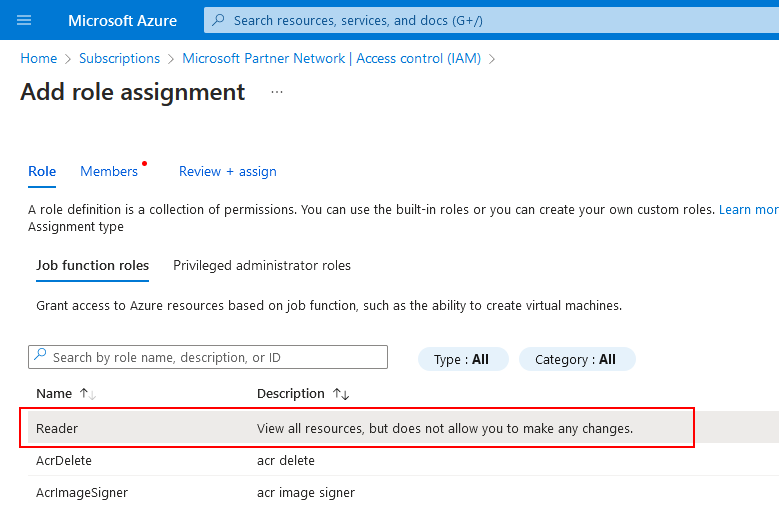
Task: Switch to the Members tab
Action: (109, 171)
